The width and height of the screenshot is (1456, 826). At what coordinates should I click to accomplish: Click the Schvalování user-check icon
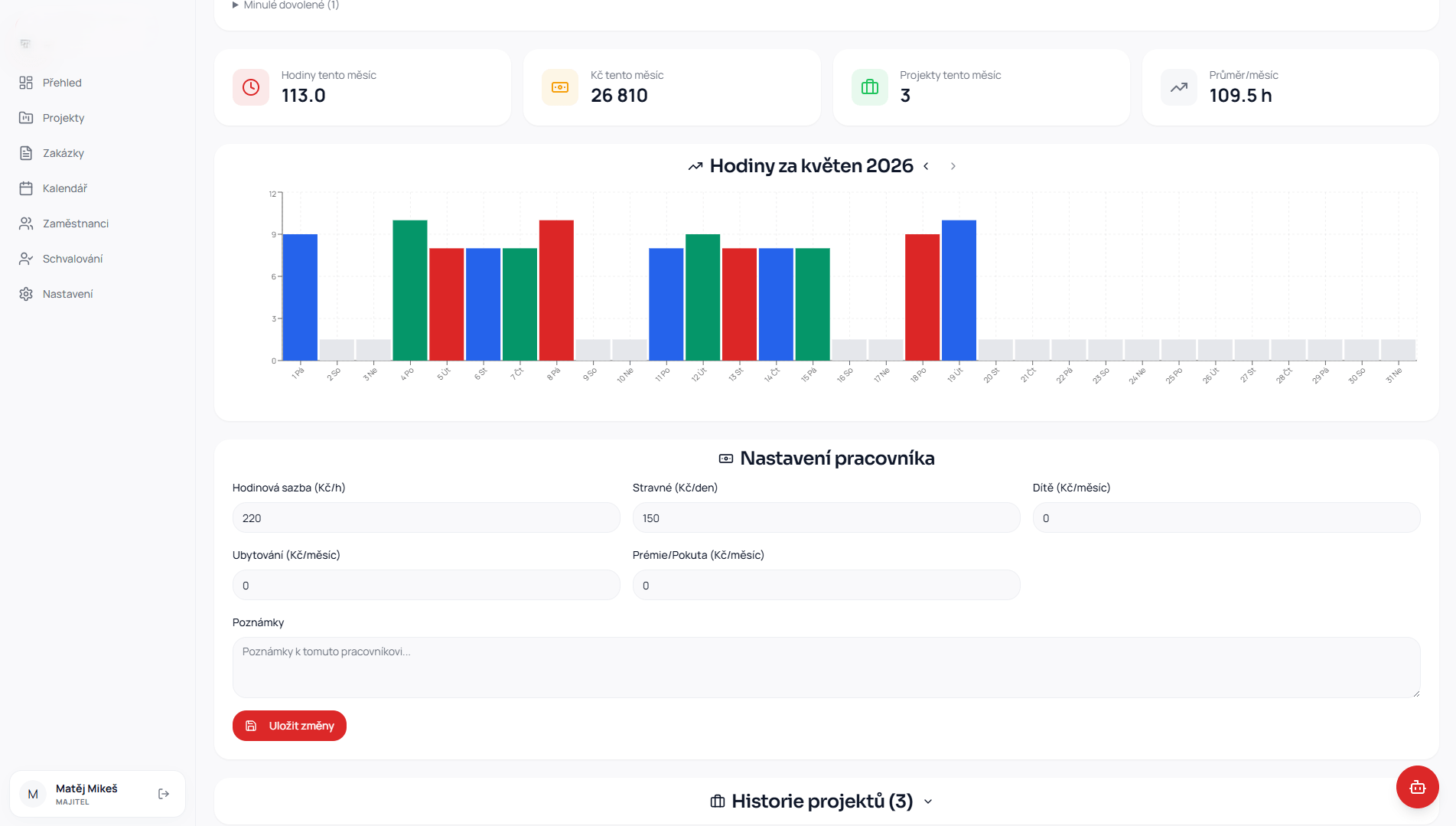pyautogui.click(x=26, y=259)
